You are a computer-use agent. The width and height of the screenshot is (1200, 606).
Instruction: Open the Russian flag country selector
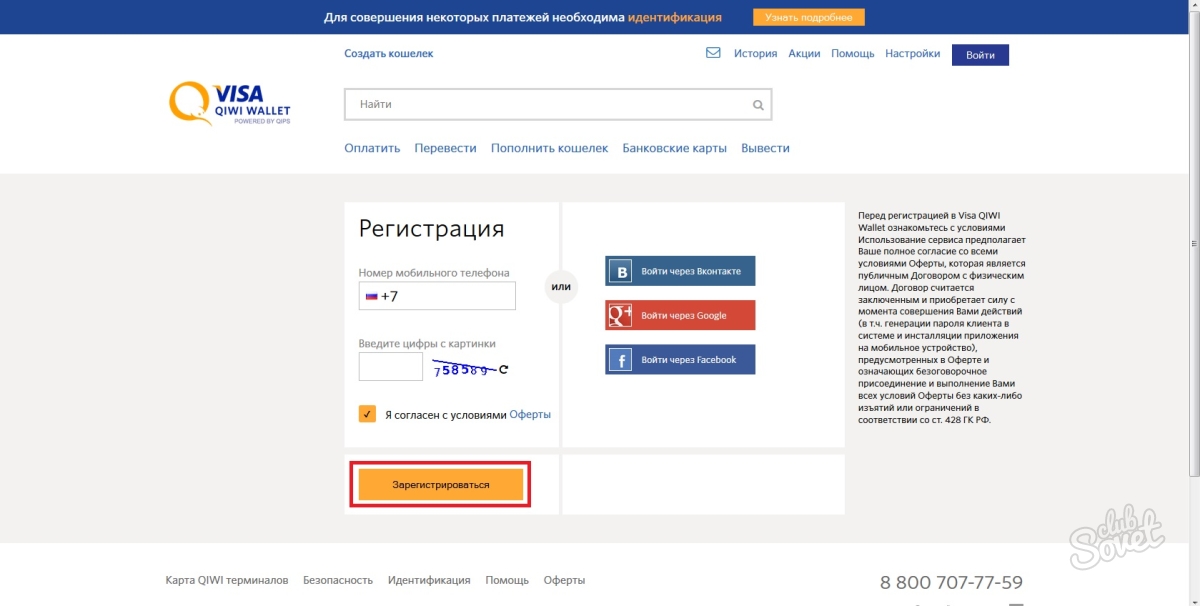tap(371, 296)
